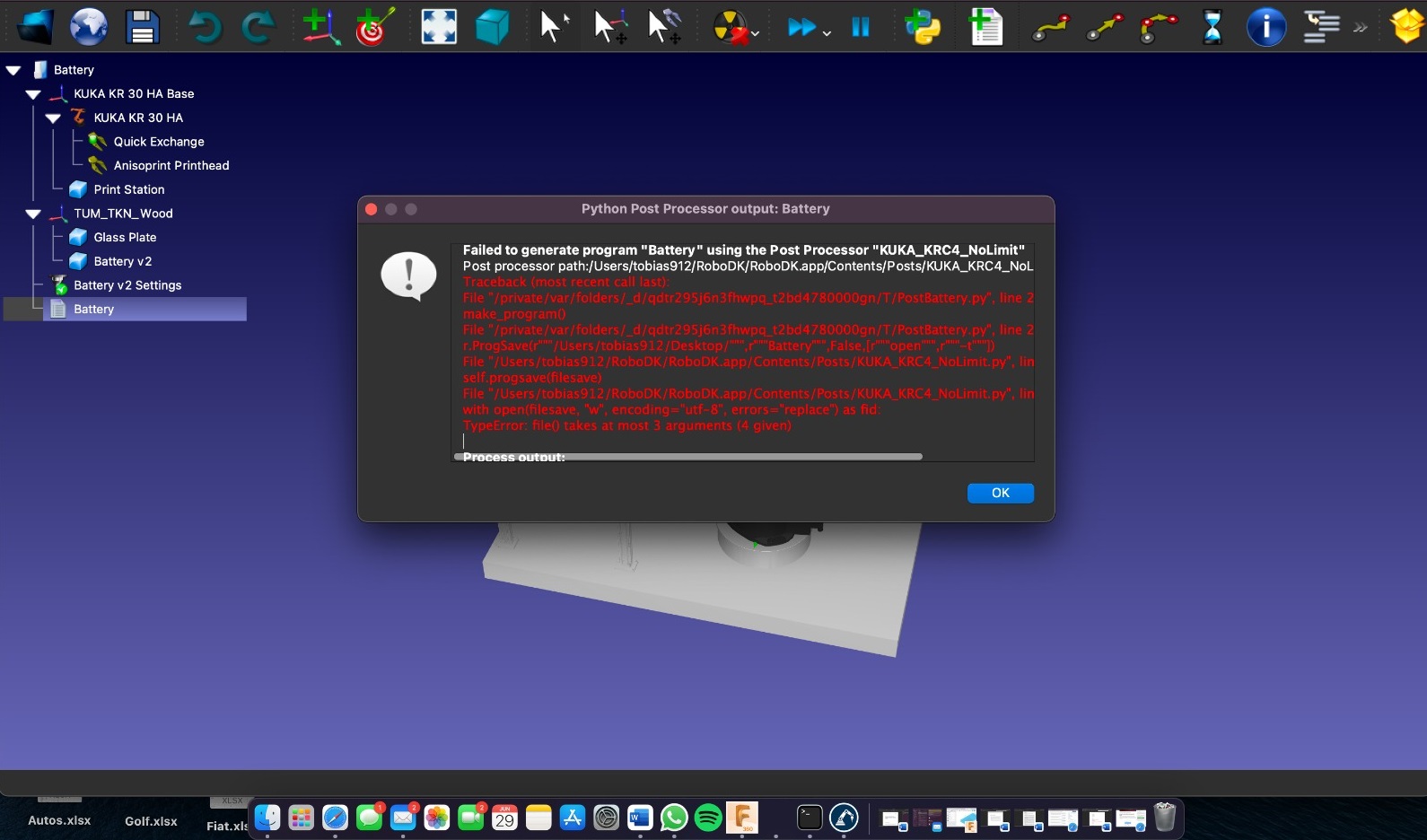The width and height of the screenshot is (1427, 840).
Task: Open the fast simulation speed dropdown arrow
Action: [x=827, y=33]
